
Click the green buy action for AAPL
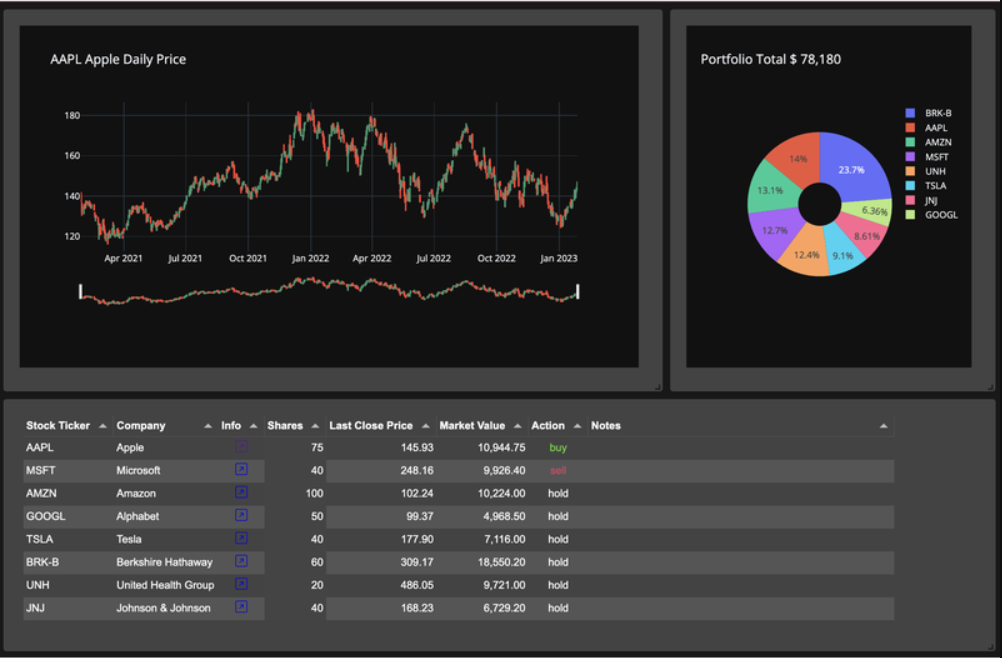click(x=558, y=448)
